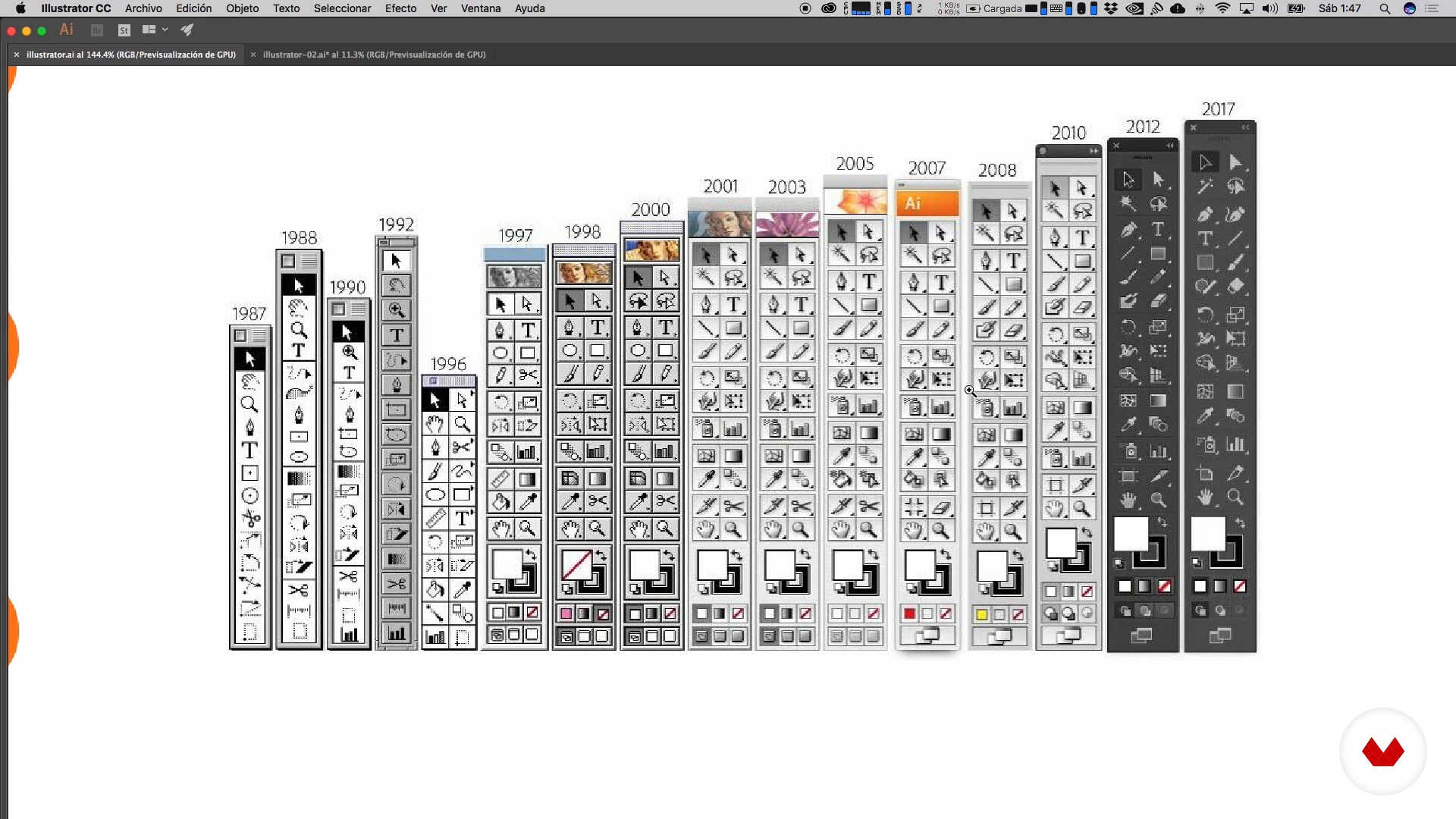Reset default fill and stroke in the 2017 toolbar
Viewport: 1456px width, 819px height.
pos(1197,562)
